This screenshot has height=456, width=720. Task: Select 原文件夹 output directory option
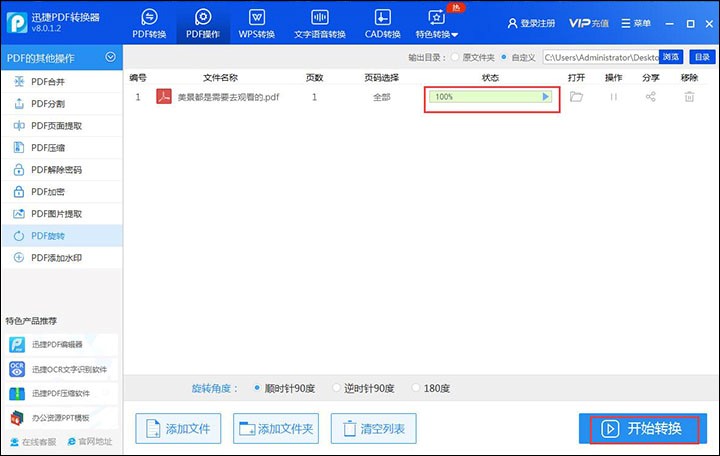473,57
